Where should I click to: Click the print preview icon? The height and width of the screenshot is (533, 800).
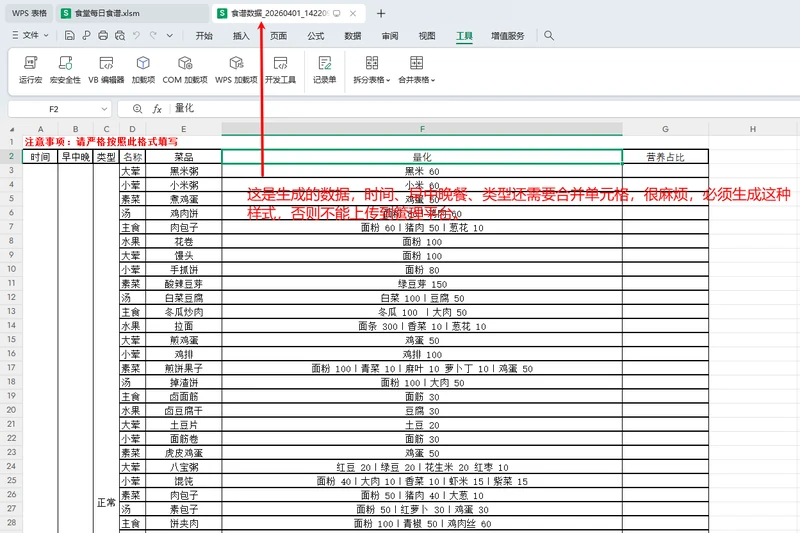click(120, 35)
